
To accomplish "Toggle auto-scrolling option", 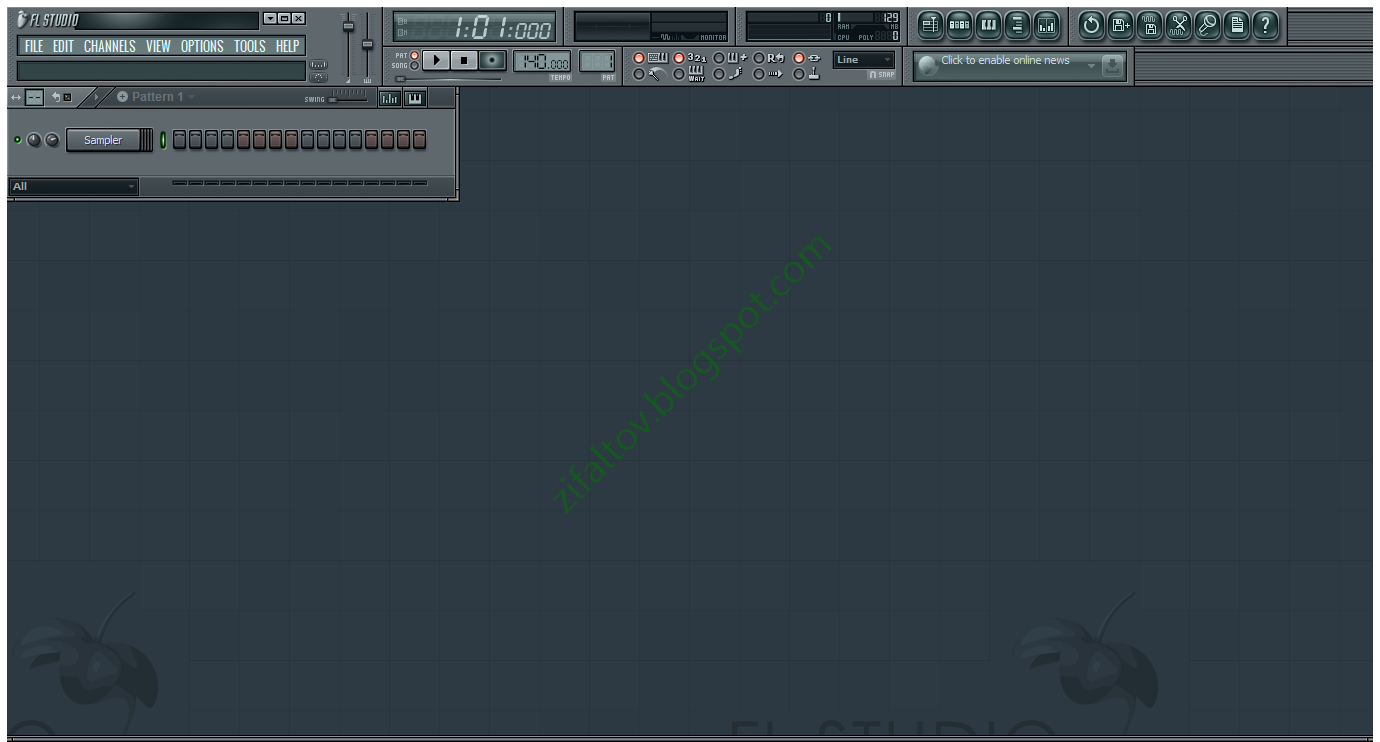I will [759, 74].
